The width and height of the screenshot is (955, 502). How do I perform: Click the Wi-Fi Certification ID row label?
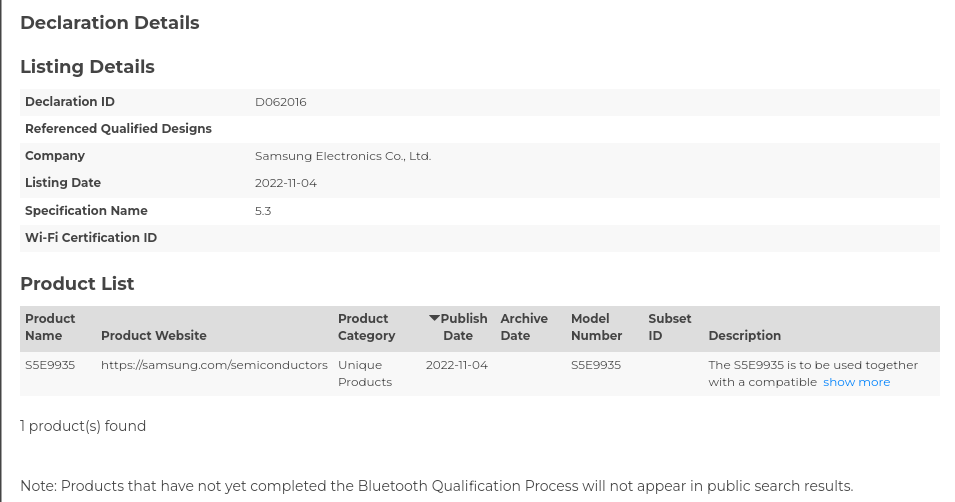pos(91,238)
